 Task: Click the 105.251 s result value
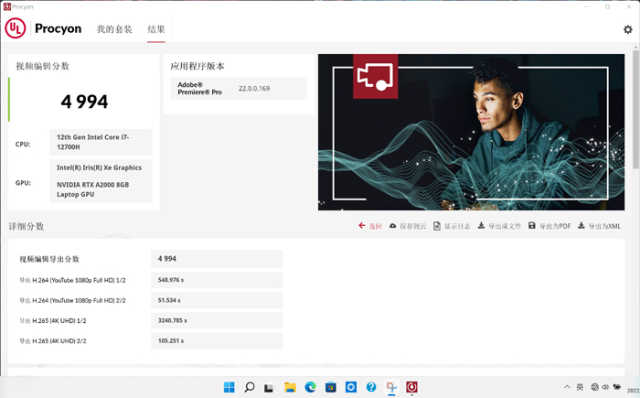coord(171,340)
